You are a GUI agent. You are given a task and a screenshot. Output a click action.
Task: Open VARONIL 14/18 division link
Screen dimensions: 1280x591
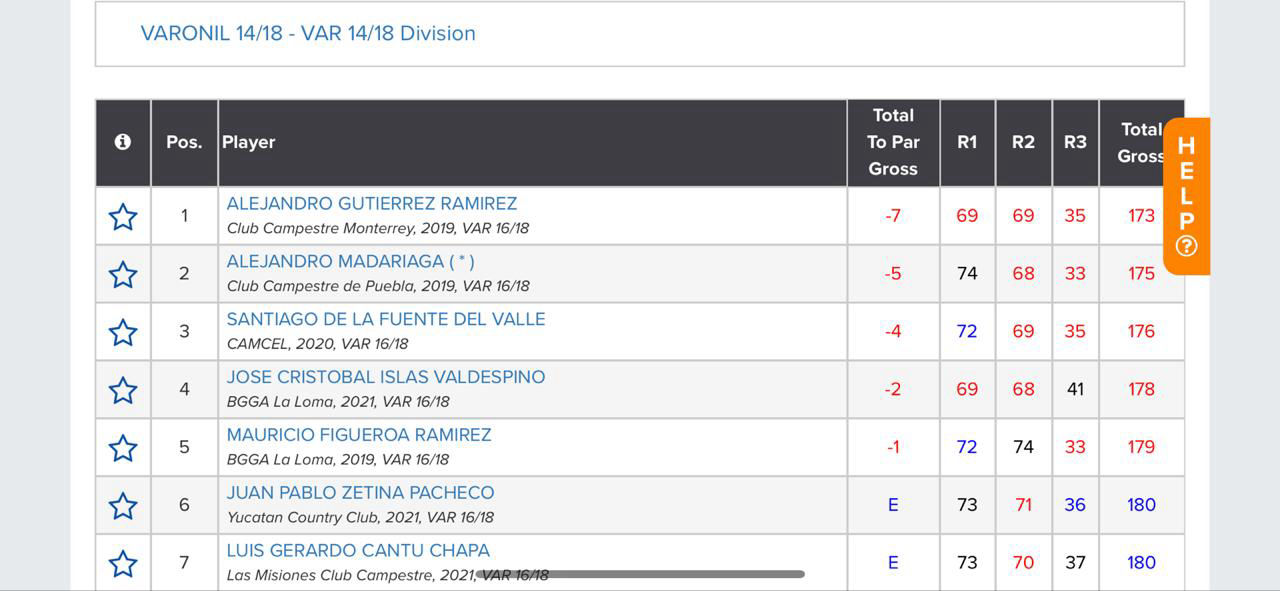(308, 33)
